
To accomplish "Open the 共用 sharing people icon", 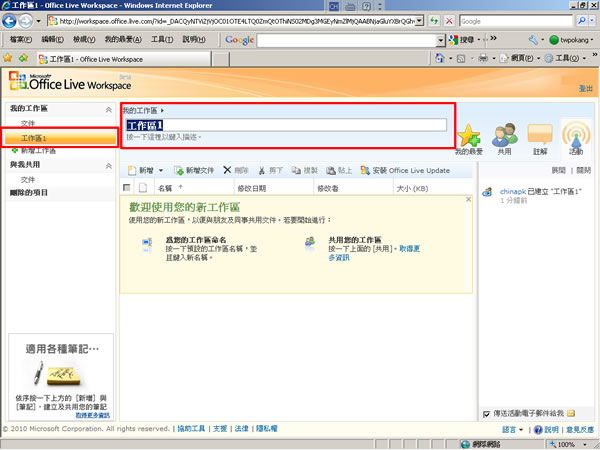I will tap(504, 139).
